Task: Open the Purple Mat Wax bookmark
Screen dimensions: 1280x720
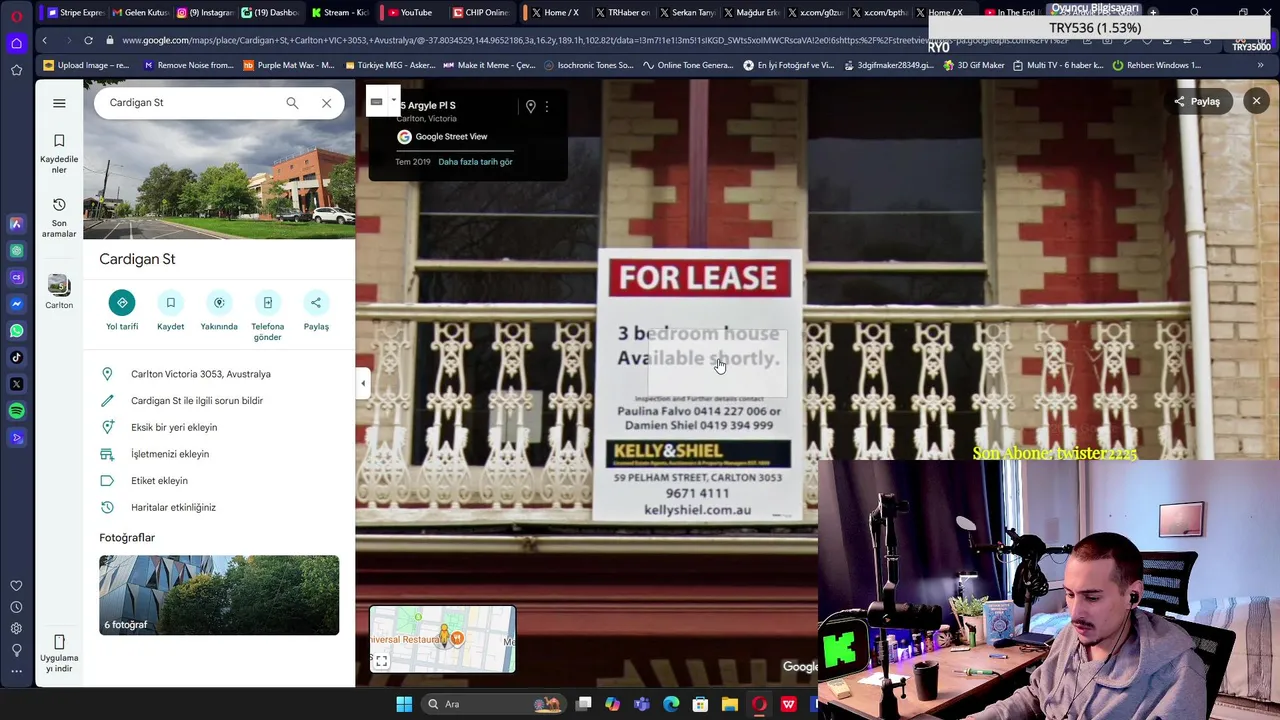Action: tap(289, 65)
